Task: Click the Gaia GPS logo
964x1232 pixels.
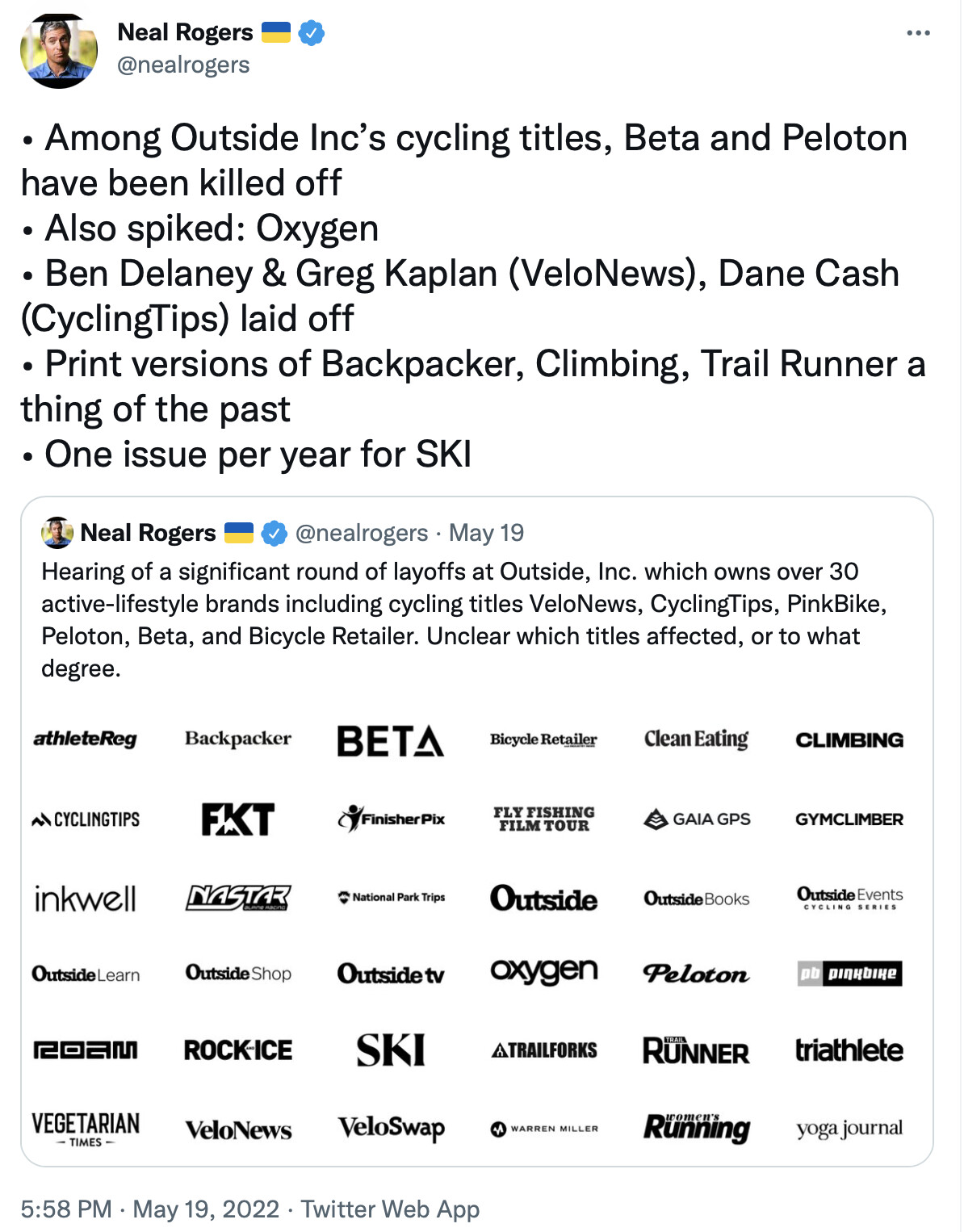Action: (697, 819)
